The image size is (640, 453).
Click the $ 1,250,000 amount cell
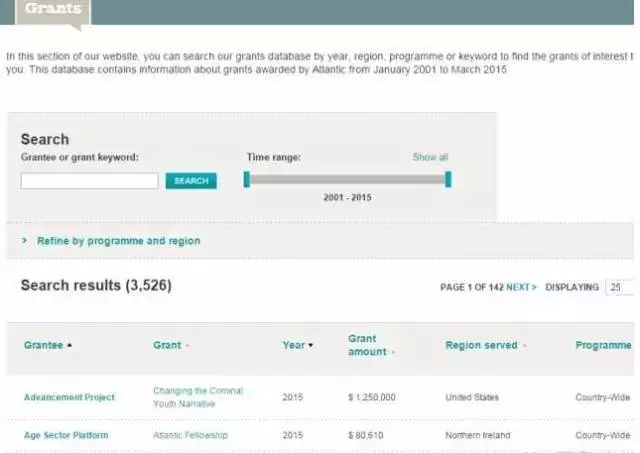(x=371, y=397)
